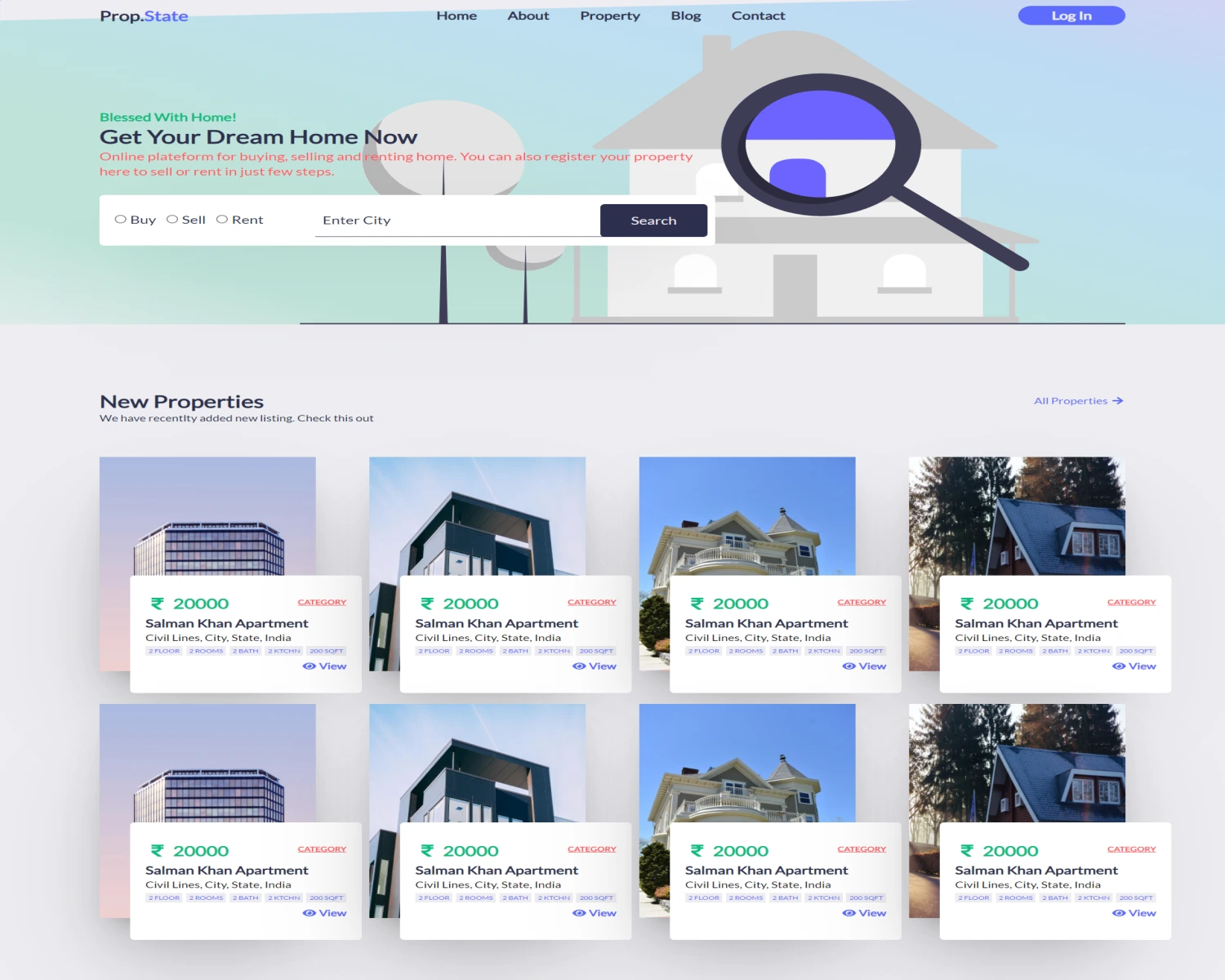
Task: Click the magnifying glass illustration in the banner
Action: point(825,147)
